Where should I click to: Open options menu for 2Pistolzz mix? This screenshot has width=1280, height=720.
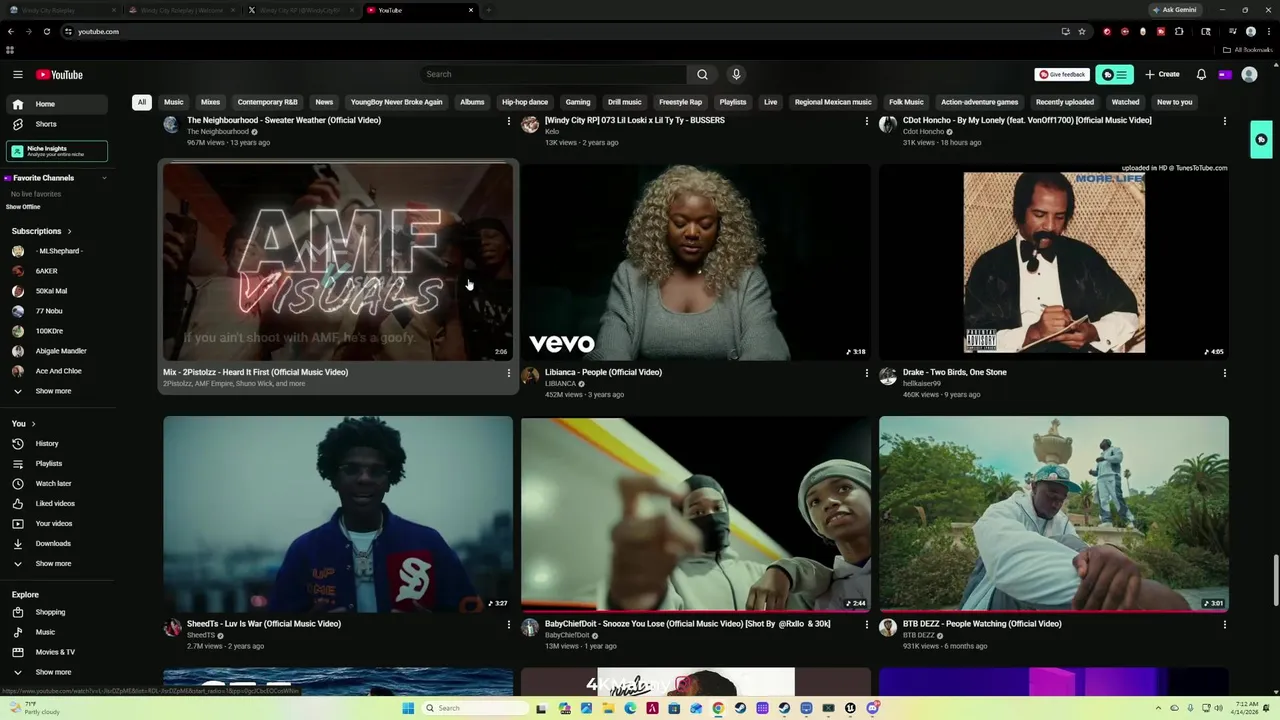[509, 373]
